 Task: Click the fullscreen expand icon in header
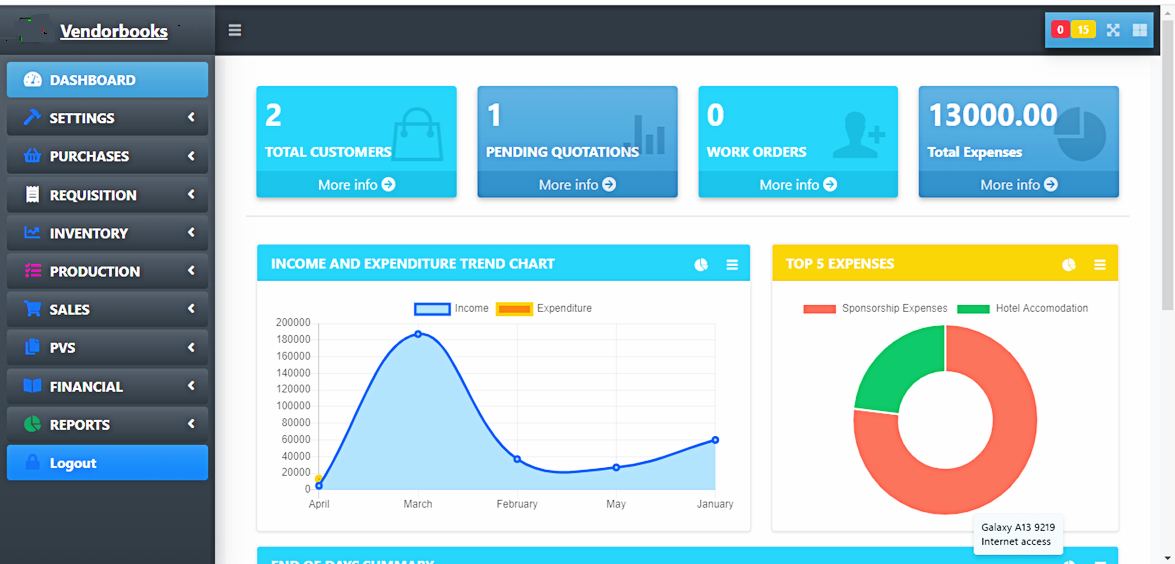[1113, 30]
